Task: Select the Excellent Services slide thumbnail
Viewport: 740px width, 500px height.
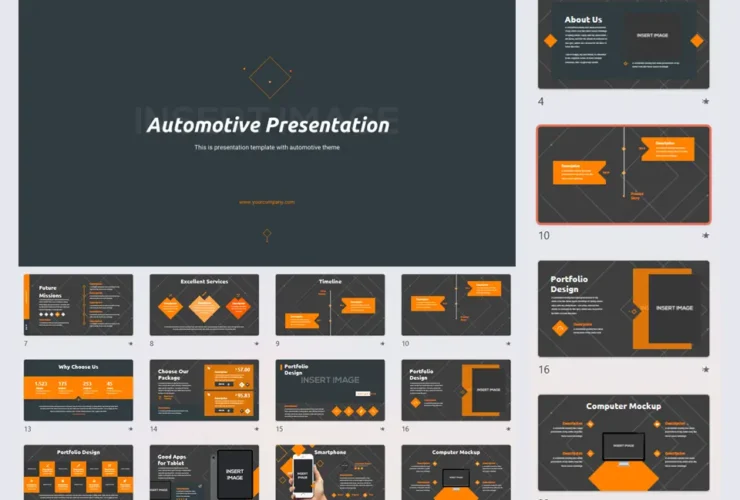Action: (204, 305)
